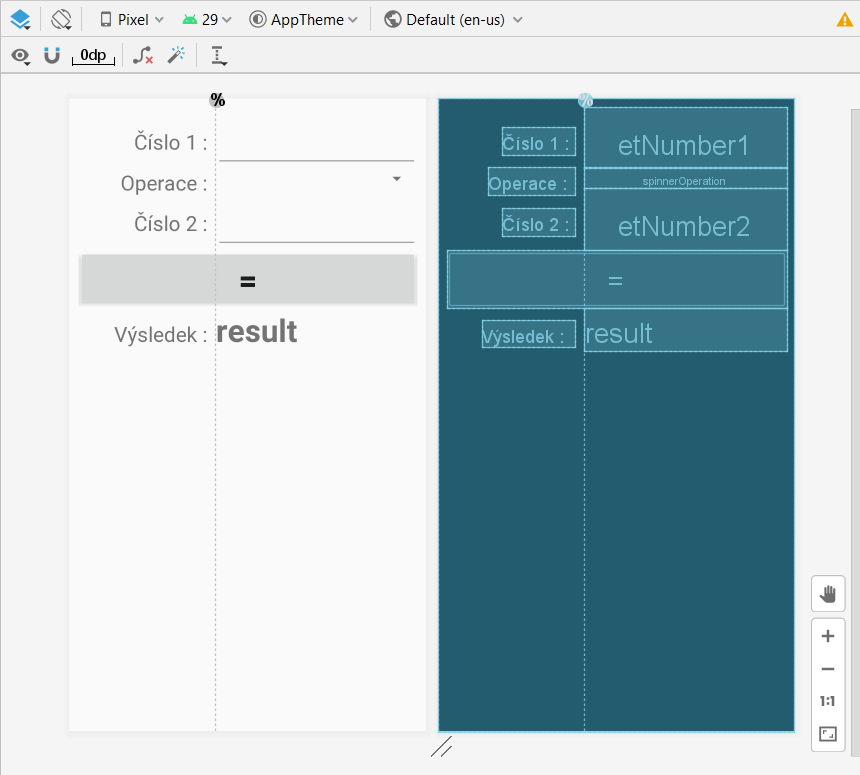860x775 pixels.
Task: Open the Default (en-us) locale menu
Action: 453,20
